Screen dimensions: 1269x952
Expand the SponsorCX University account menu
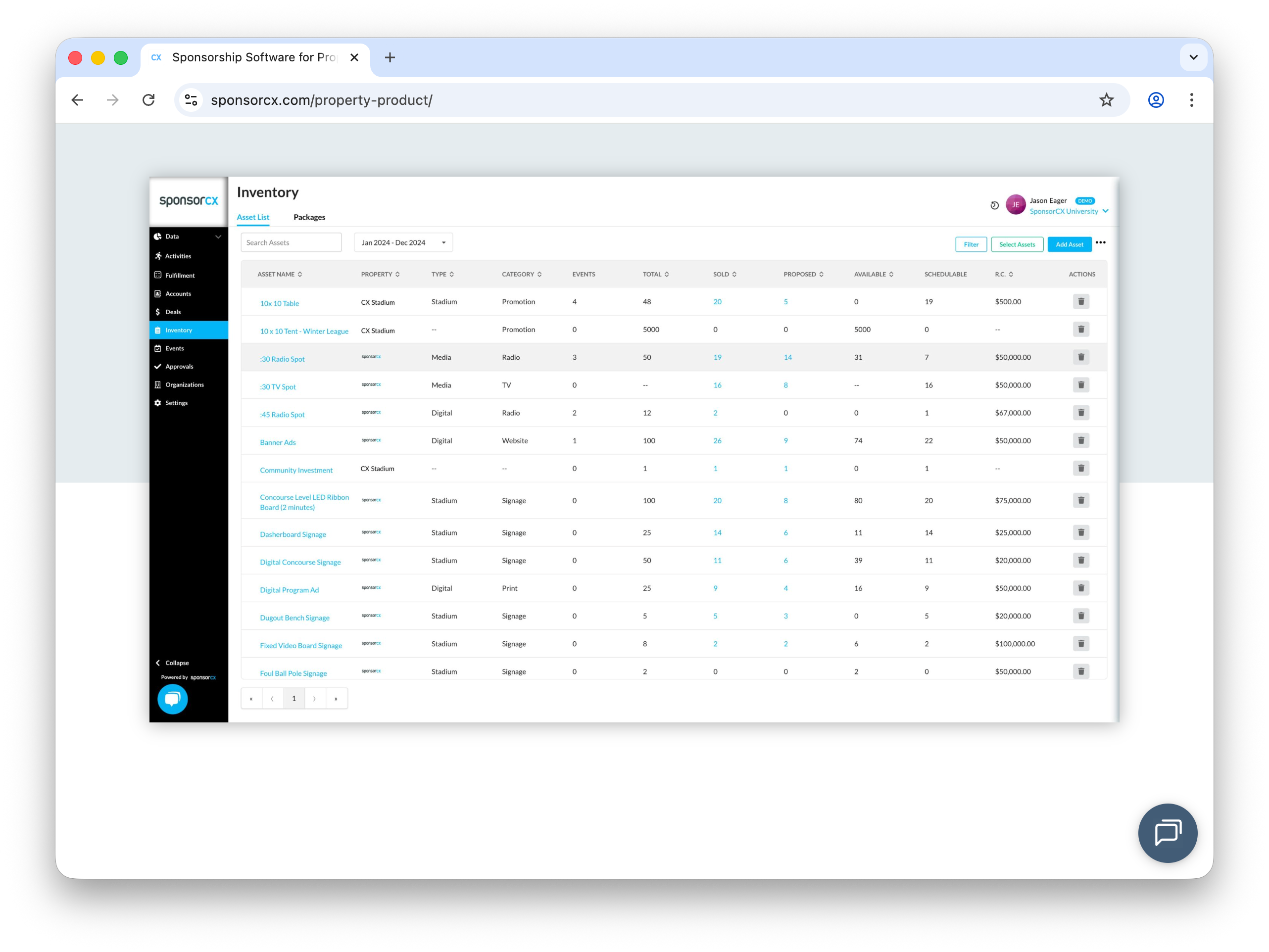[x=1105, y=211]
